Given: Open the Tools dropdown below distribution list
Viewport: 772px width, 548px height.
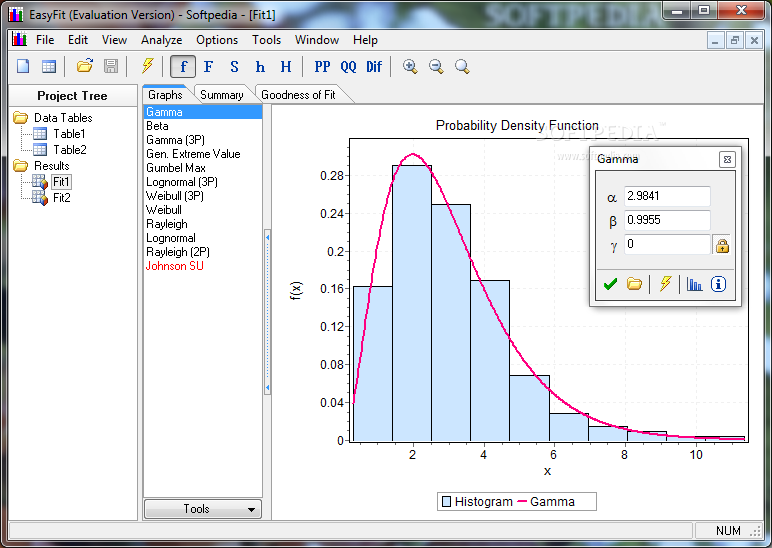Looking at the screenshot, I should (x=202, y=509).
